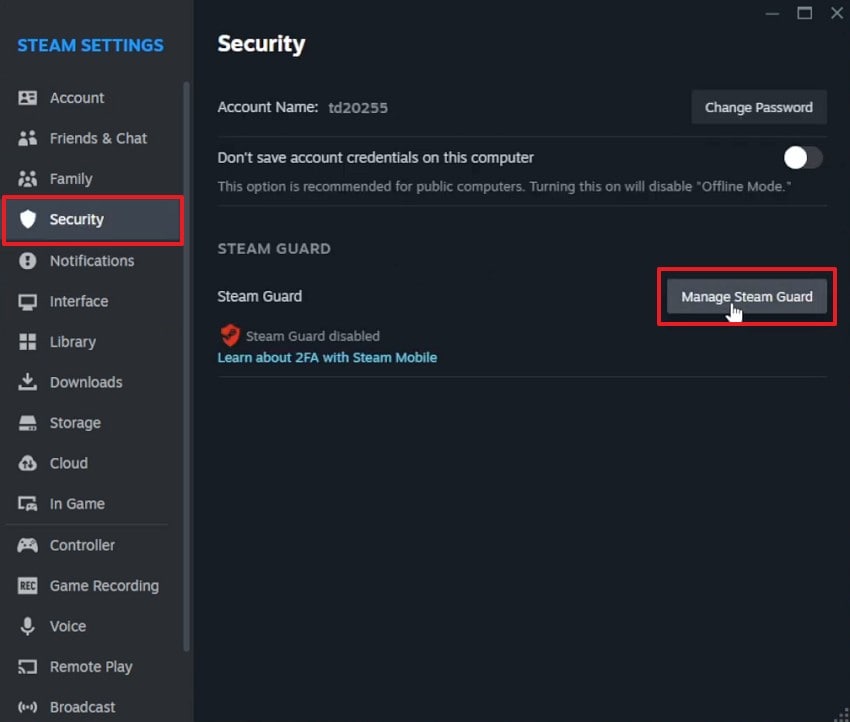
Task: Switch to Voice settings
Action: (x=92, y=626)
